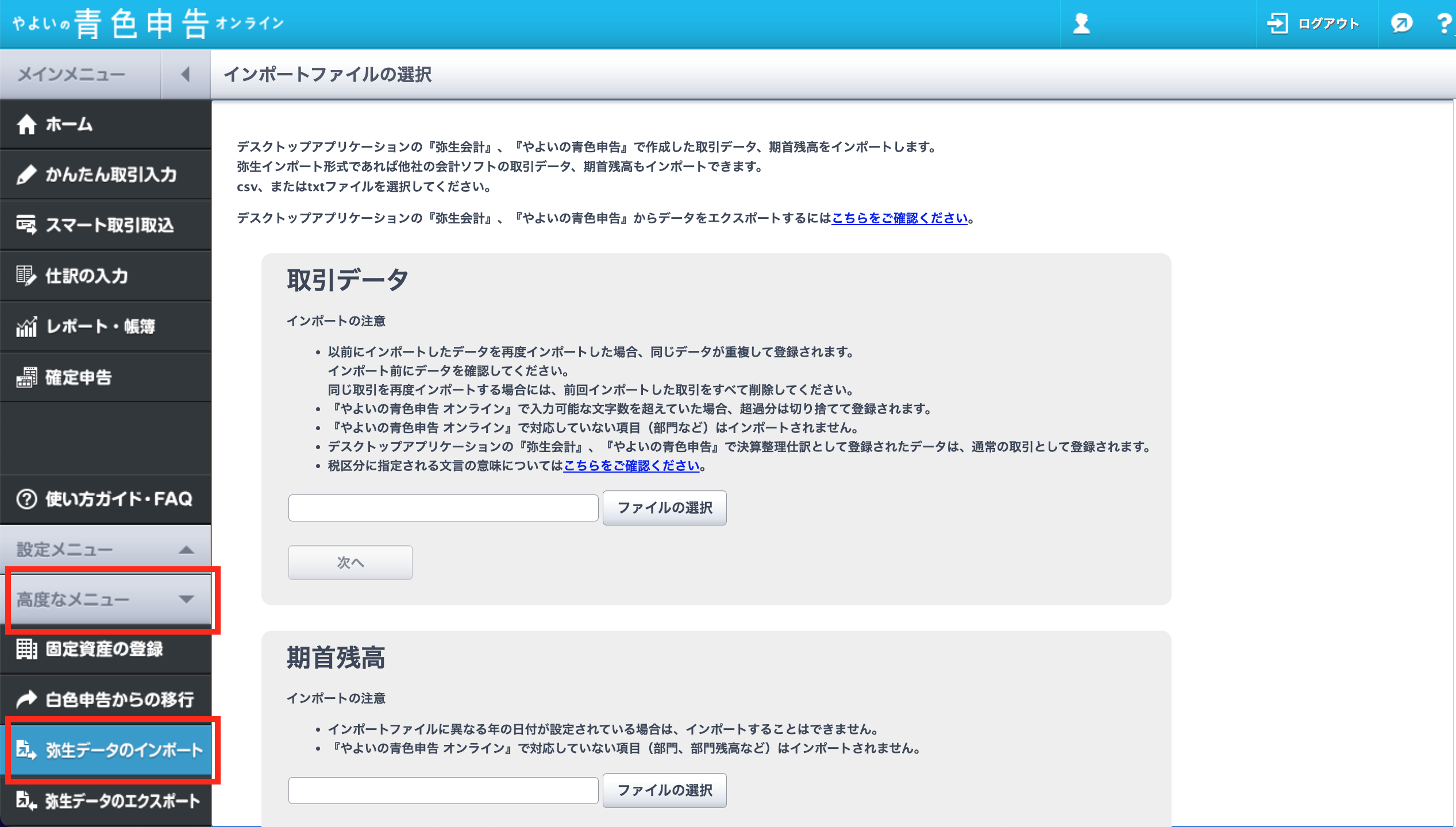This screenshot has width=1456, height=827.
Task: Open the スマート取引取込 menu item
Action: [106, 225]
